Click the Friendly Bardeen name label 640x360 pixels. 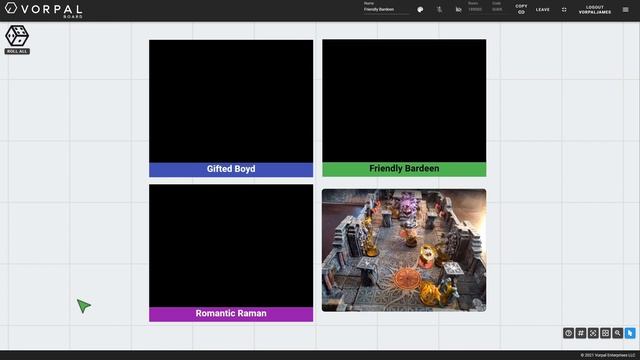click(404, 169)
